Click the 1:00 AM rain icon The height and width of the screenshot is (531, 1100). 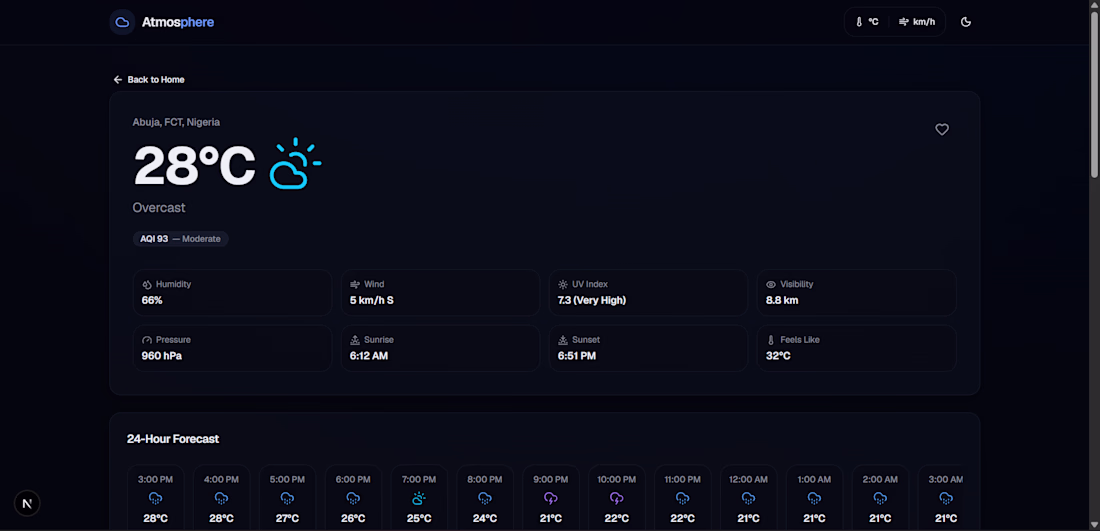tap(814, 499)
